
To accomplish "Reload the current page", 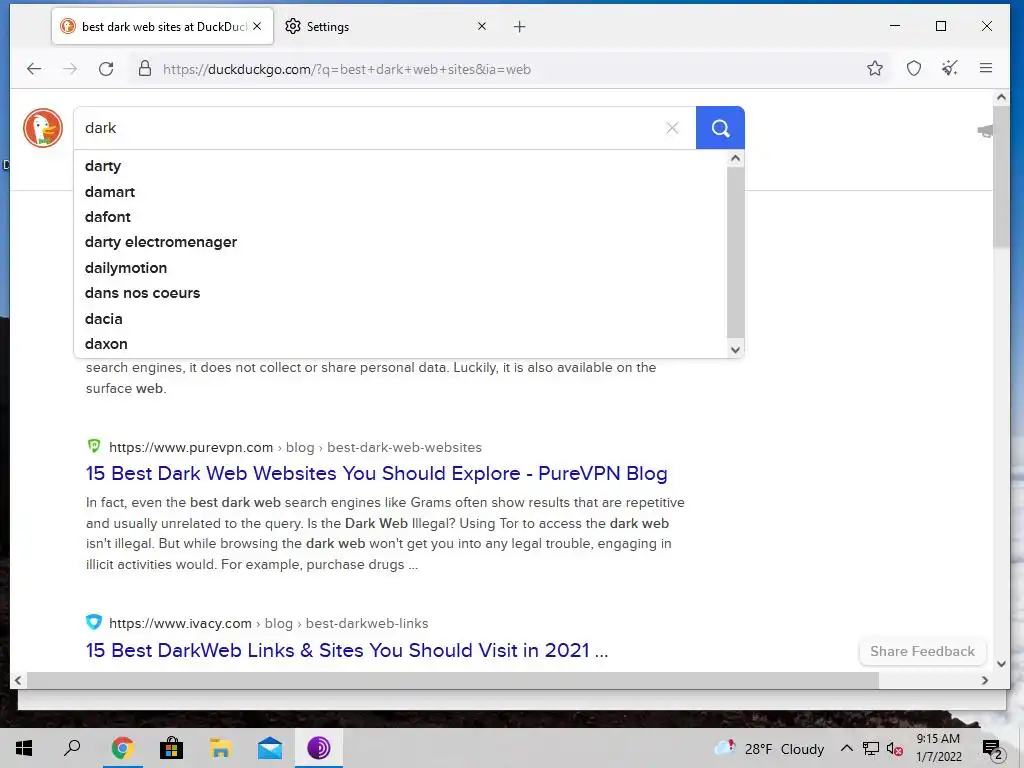I will coord(106,69).
